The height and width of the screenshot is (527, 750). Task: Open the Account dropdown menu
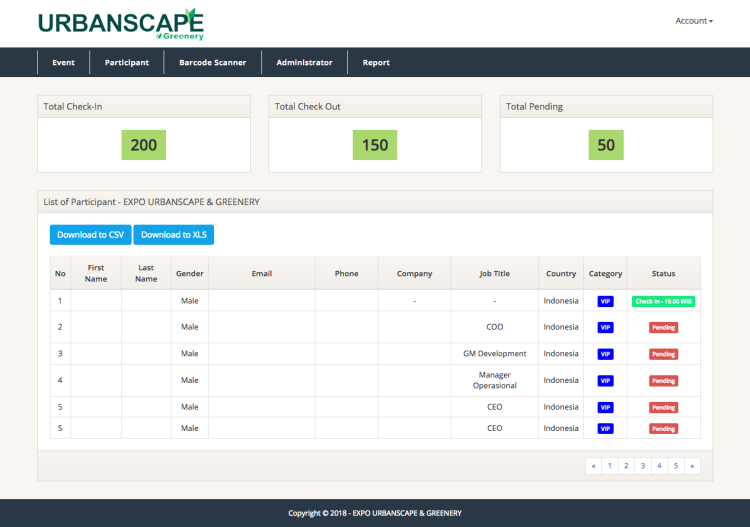click(x=693, y=21)
